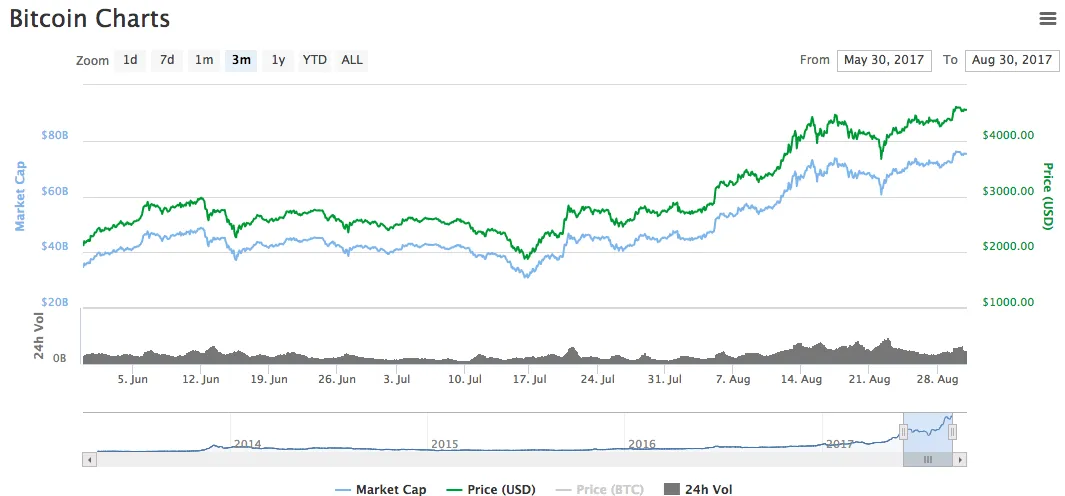Screen dimensions: 1065x496
Task: Set zoom to 1d
Action: click(x=130, y=60)
